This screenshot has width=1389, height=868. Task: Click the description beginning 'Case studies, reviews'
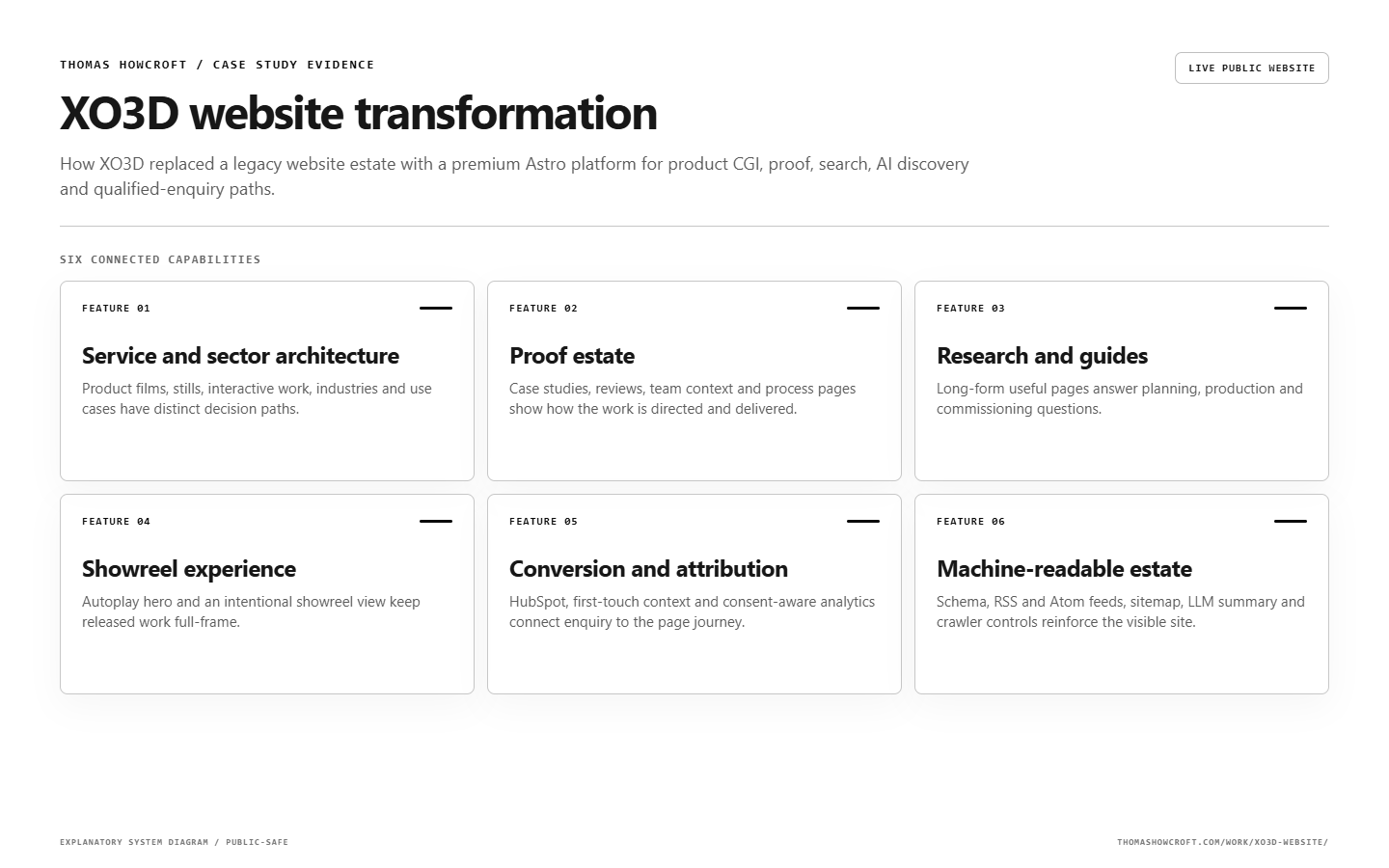[x=683, y=398]
